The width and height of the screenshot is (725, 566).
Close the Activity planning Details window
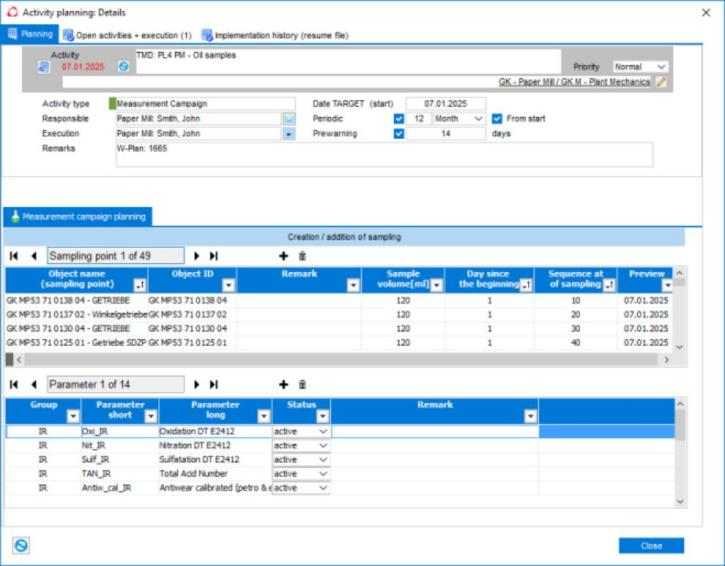(706, 12)
